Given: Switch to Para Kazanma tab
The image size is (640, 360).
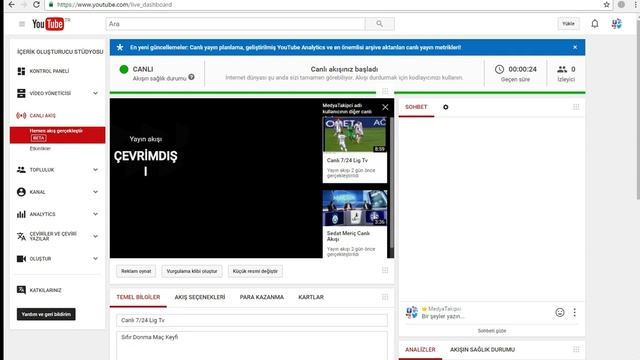Looking at the screenshot, I should coord(262,297).
